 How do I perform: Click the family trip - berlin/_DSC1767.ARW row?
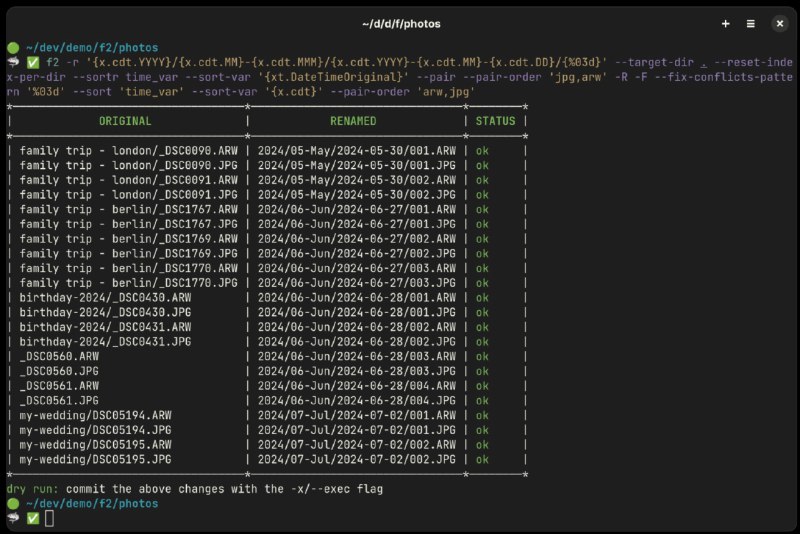click(x=128, y=210)
